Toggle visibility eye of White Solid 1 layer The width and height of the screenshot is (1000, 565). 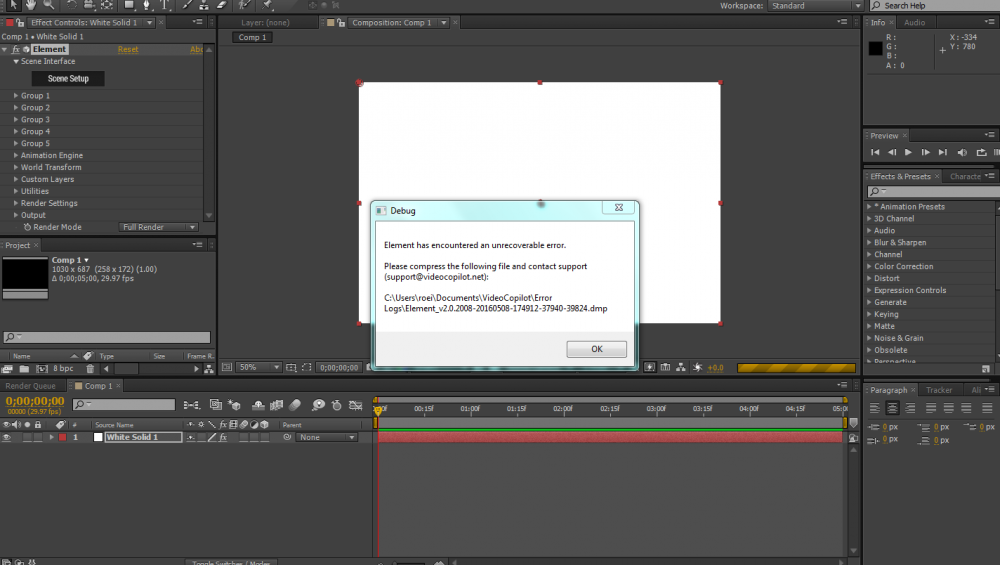coord(7,438)
